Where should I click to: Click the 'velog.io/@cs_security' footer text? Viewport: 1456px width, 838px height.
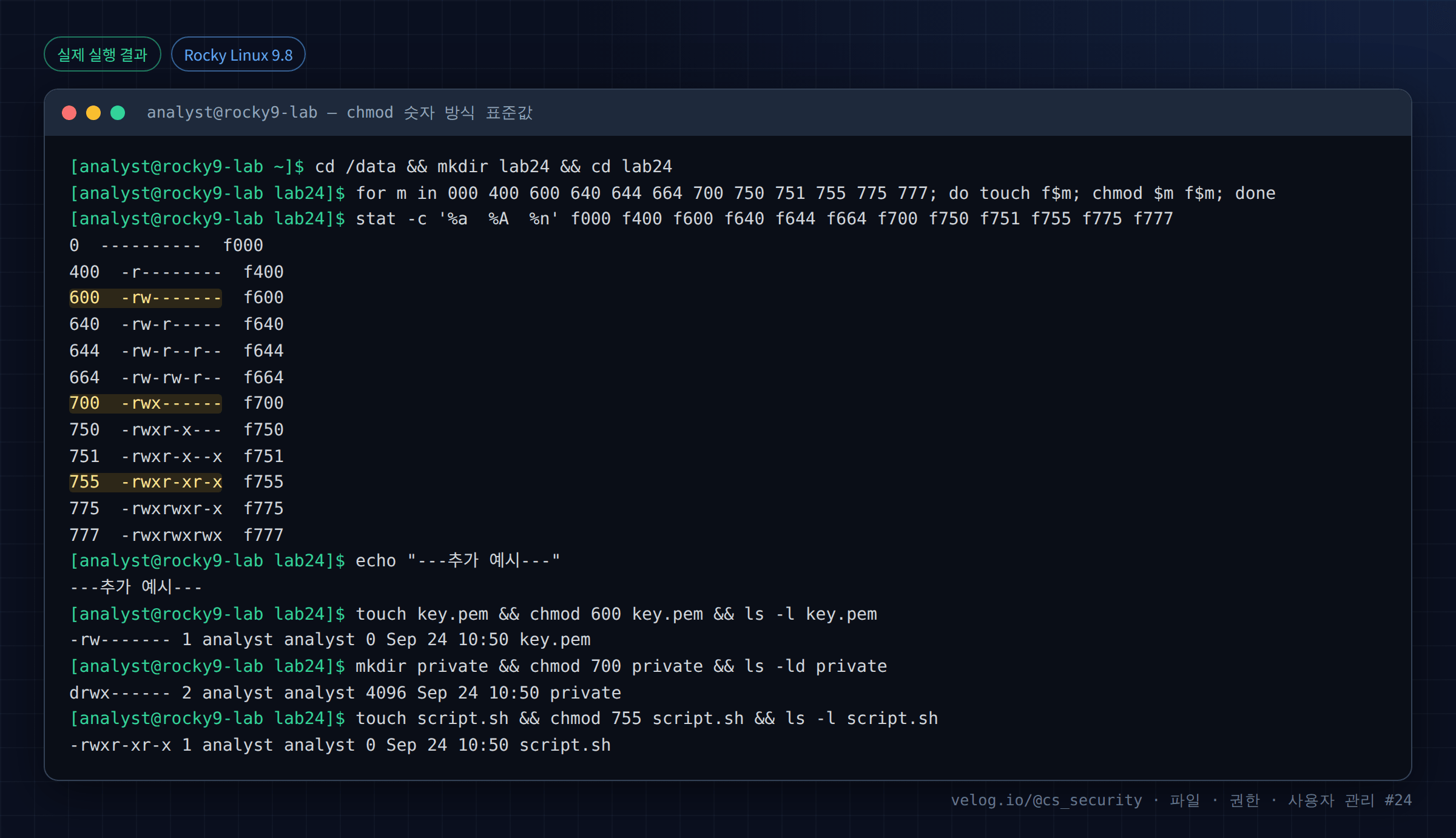(x=1046, y=800)
